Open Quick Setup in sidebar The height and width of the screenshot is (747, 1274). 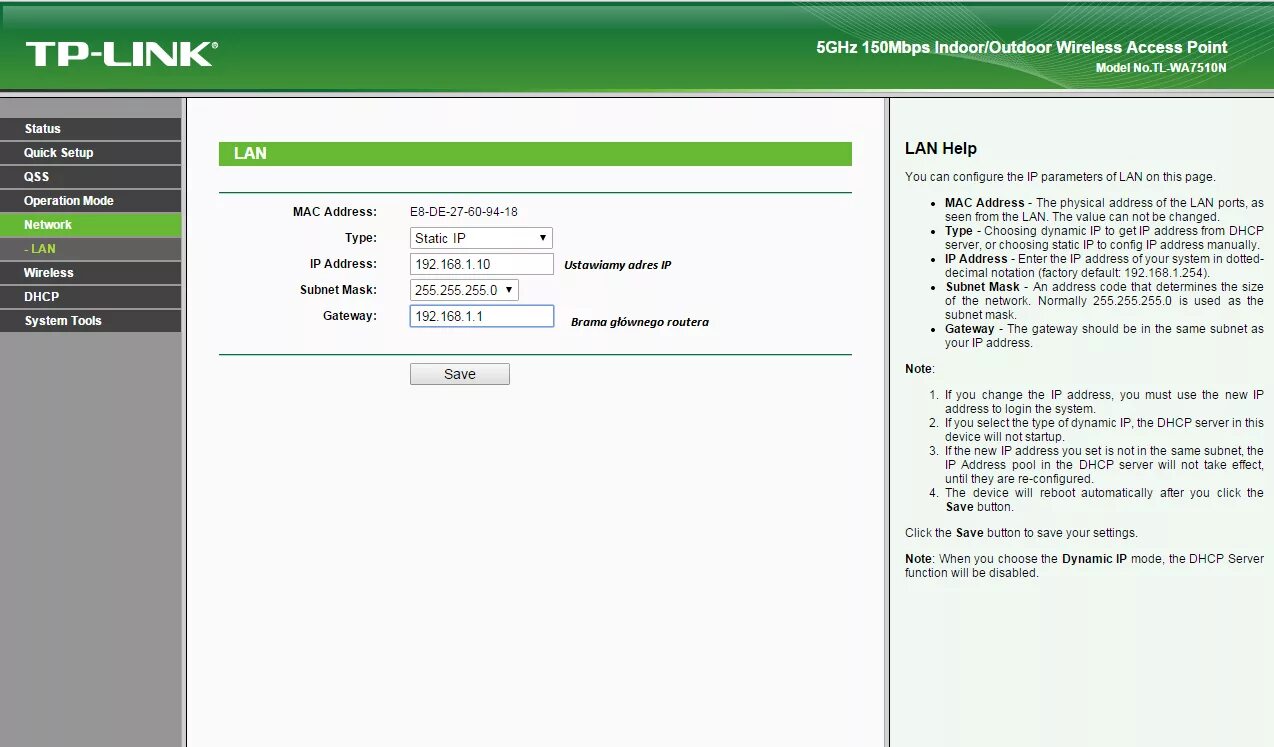point(90,153)
